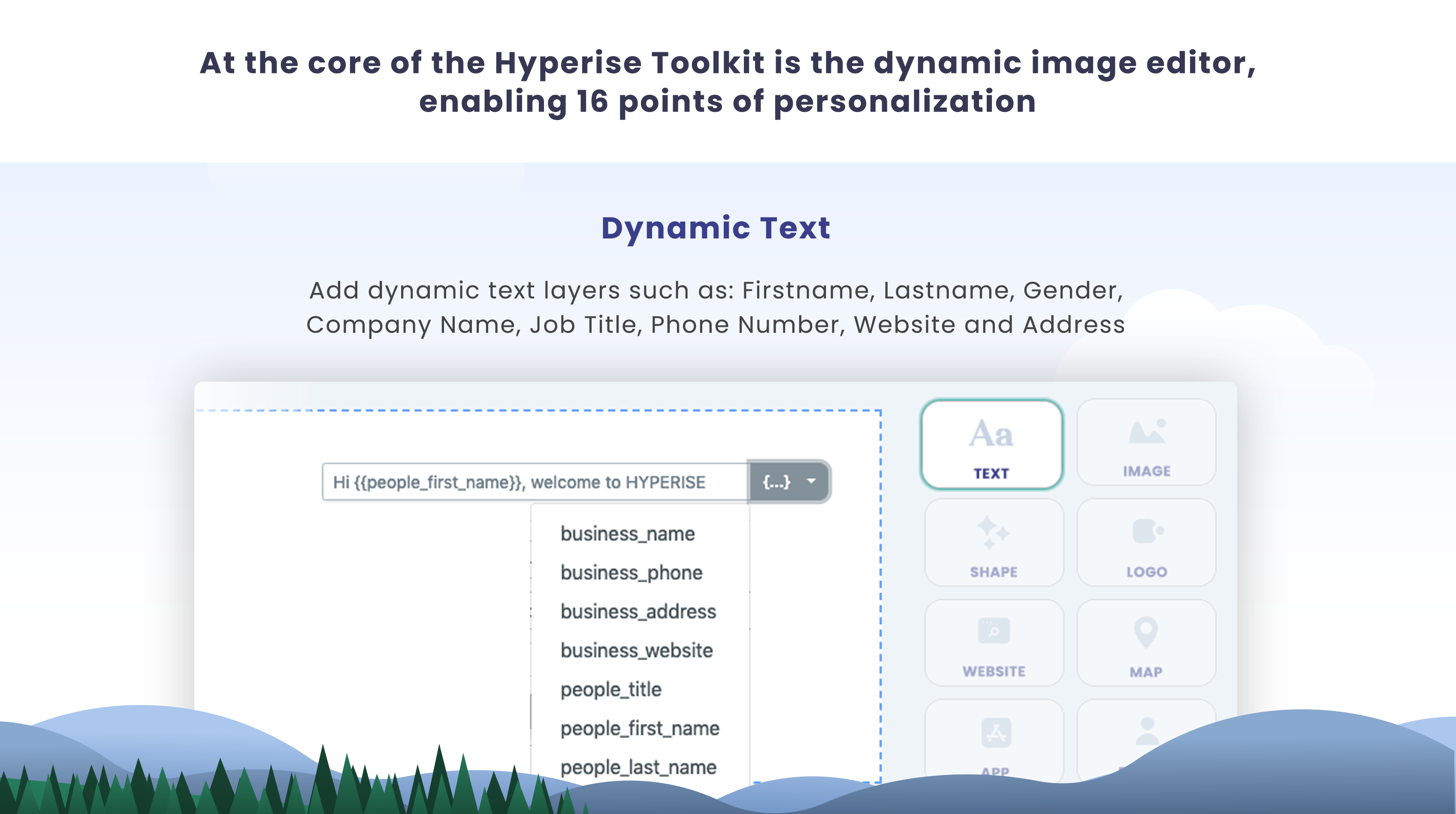Choose people_last_name from the variable list
1456x814 pixels.
click(x=638, y=768)
